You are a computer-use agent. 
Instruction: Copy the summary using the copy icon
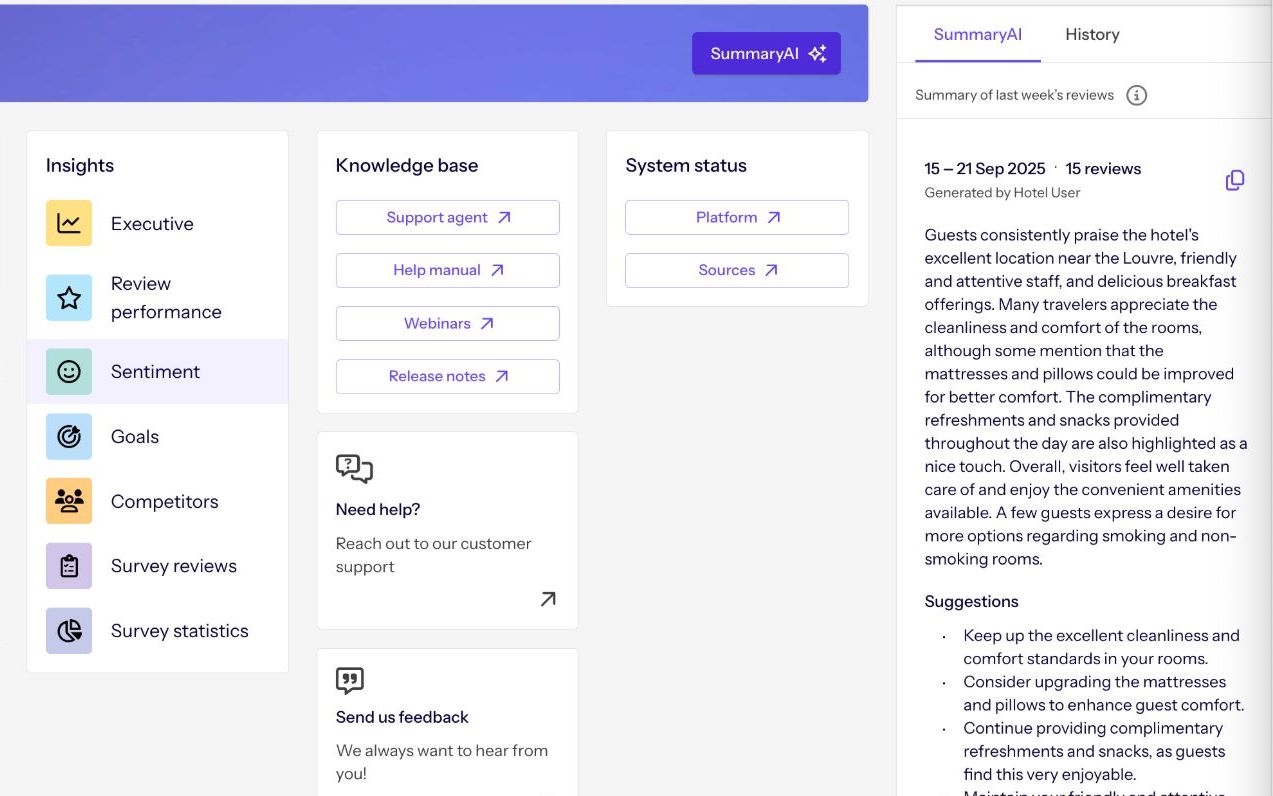pos(1235,180)
